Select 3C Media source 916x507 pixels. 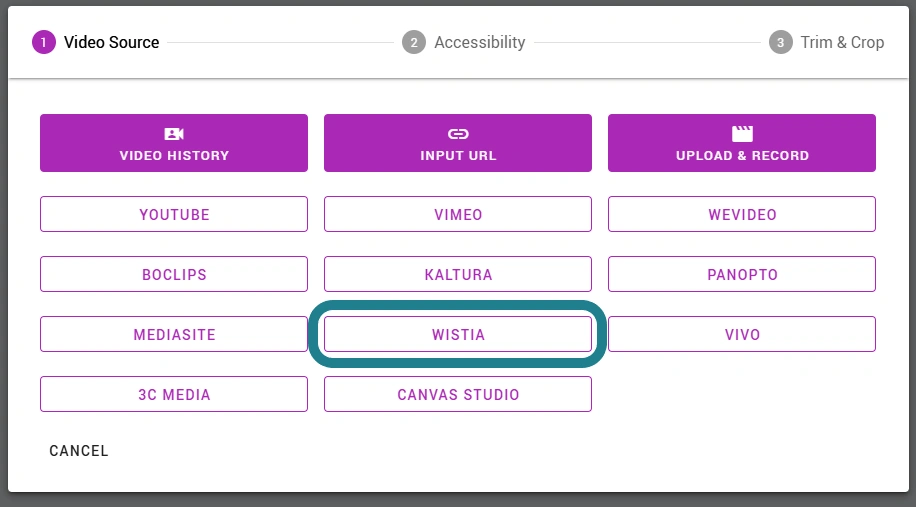(174, 394)
